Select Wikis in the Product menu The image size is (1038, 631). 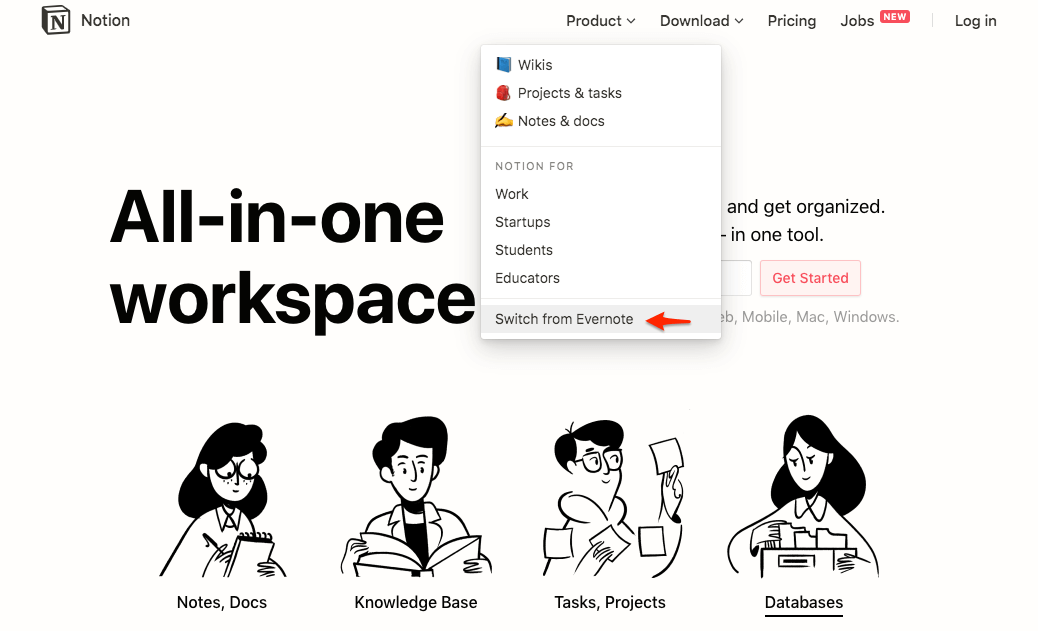(x=600, y=65)
